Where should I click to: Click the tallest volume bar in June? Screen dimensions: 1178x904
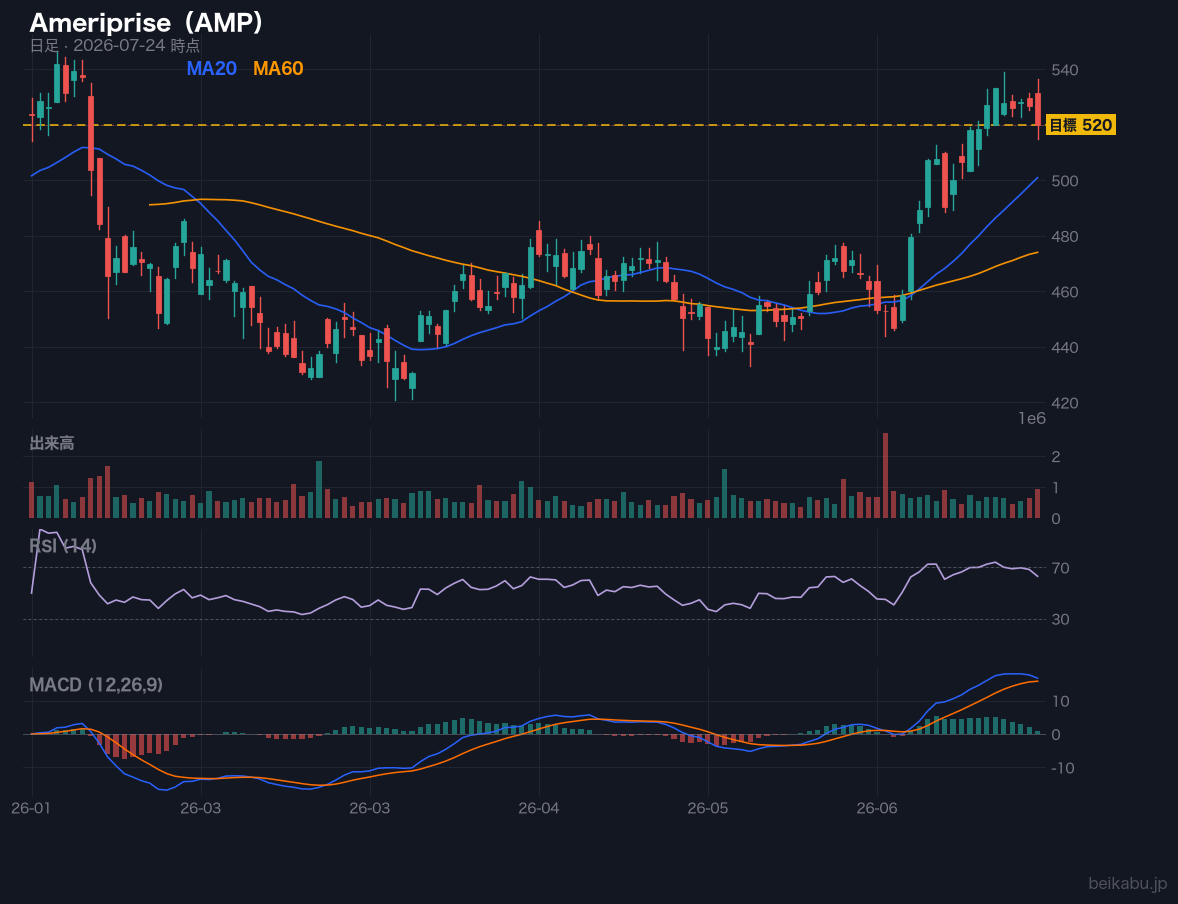886,476
